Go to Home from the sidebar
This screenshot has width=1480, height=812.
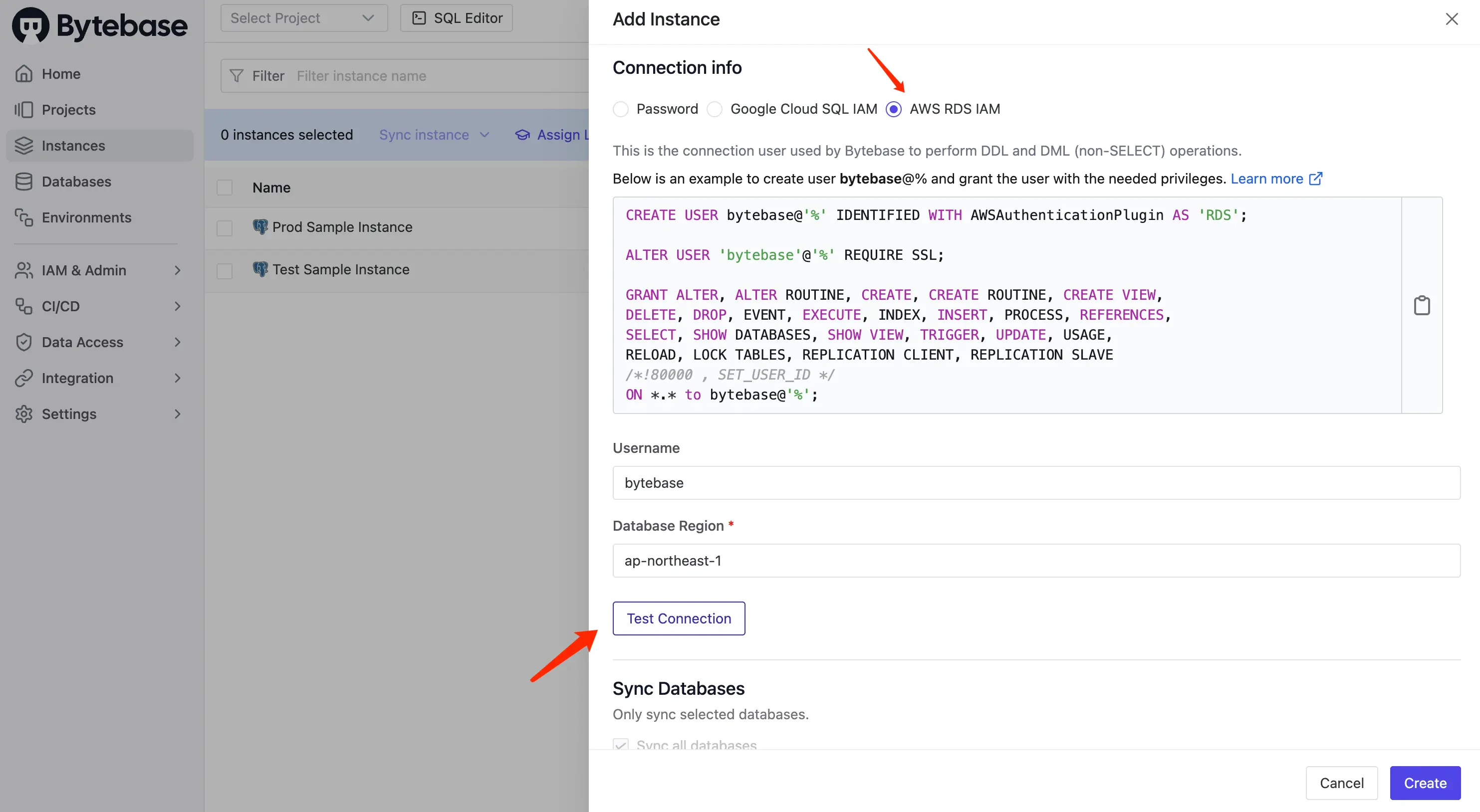click(x=60, y=73)
